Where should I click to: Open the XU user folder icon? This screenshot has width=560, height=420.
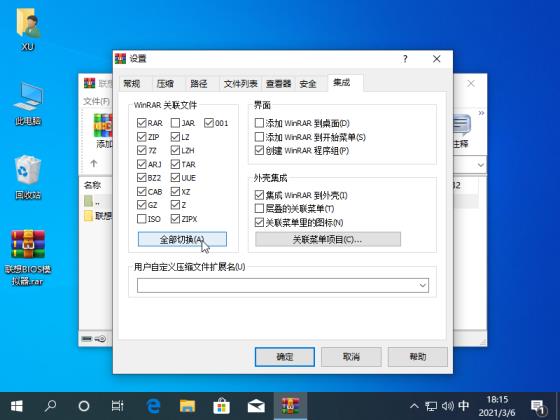click(28, 30)
